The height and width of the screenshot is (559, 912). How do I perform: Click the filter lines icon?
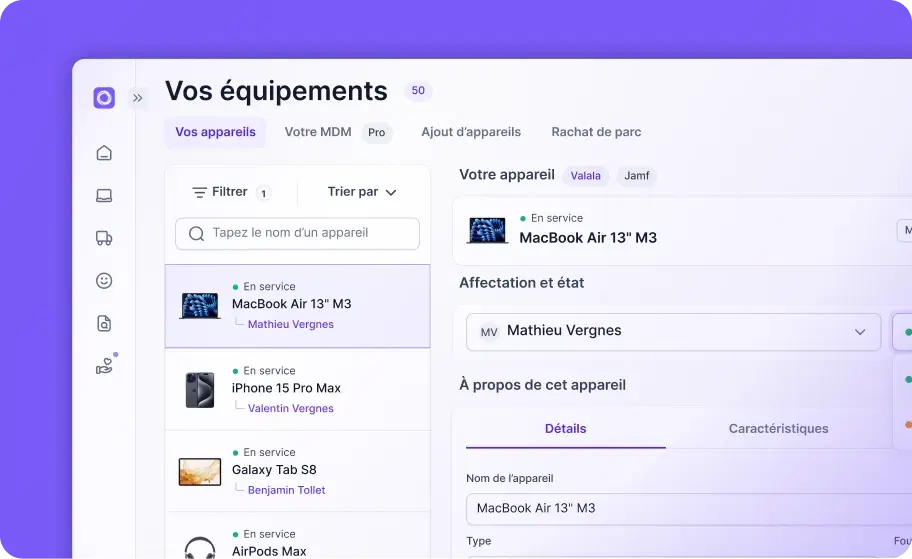coord(200,193)
